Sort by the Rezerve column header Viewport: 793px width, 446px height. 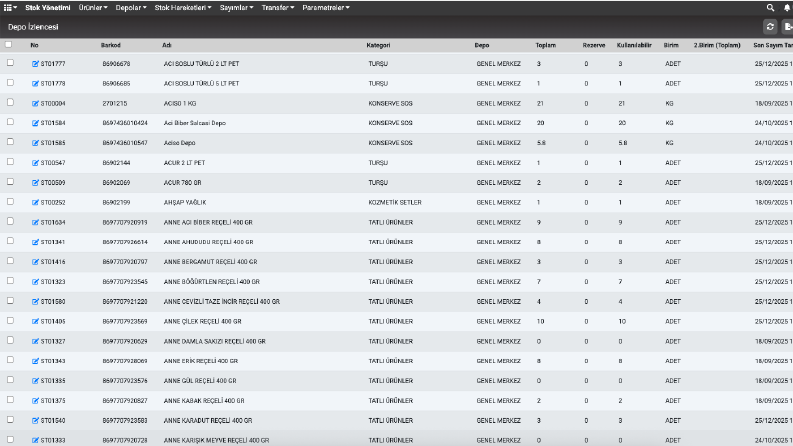(x=594, y=45)
